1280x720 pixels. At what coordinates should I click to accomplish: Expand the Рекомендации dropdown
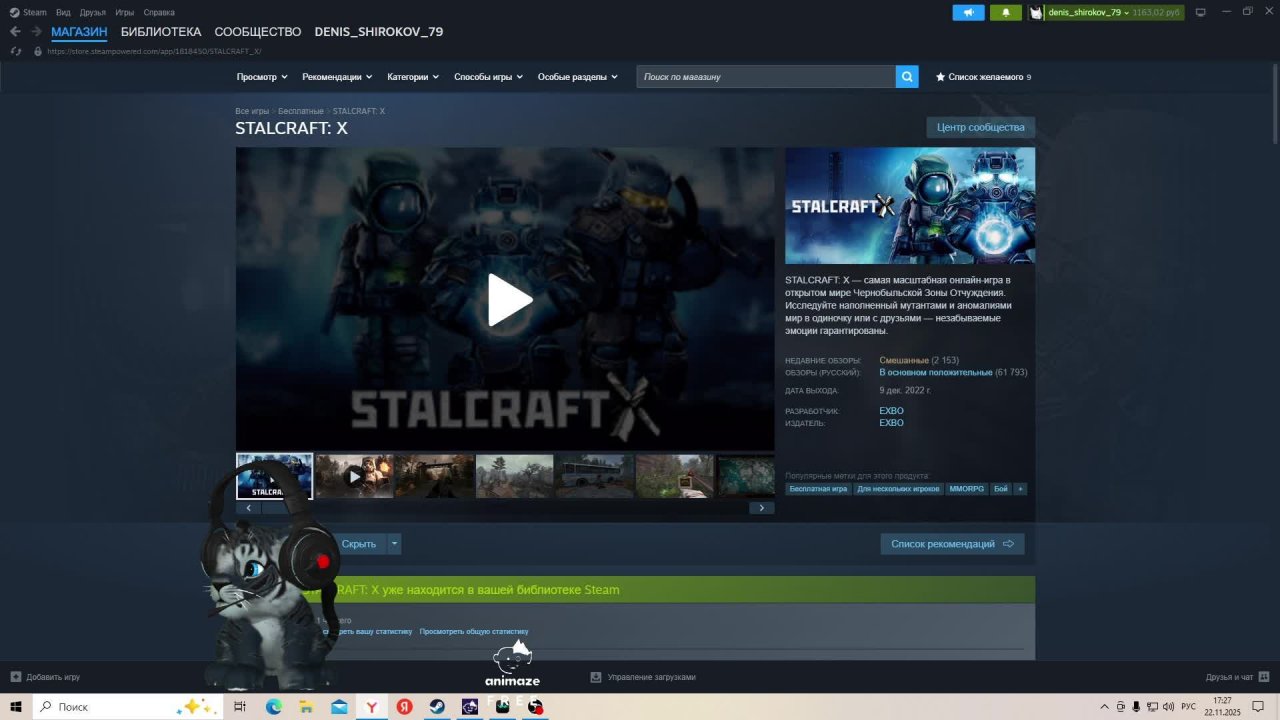pos(337,77)
